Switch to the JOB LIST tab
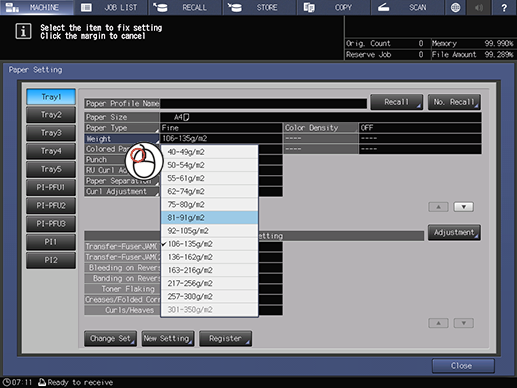517x388 pixels. coord(111,7)
